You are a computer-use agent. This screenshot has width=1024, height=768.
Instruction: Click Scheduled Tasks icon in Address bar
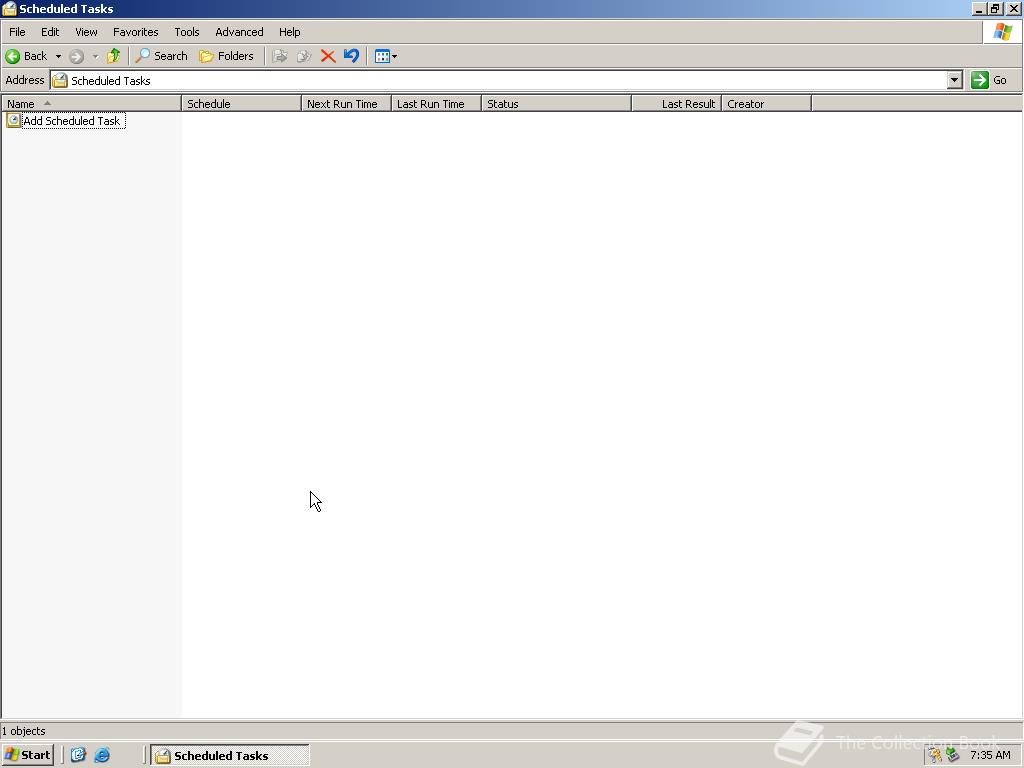(x=59, y=80)
